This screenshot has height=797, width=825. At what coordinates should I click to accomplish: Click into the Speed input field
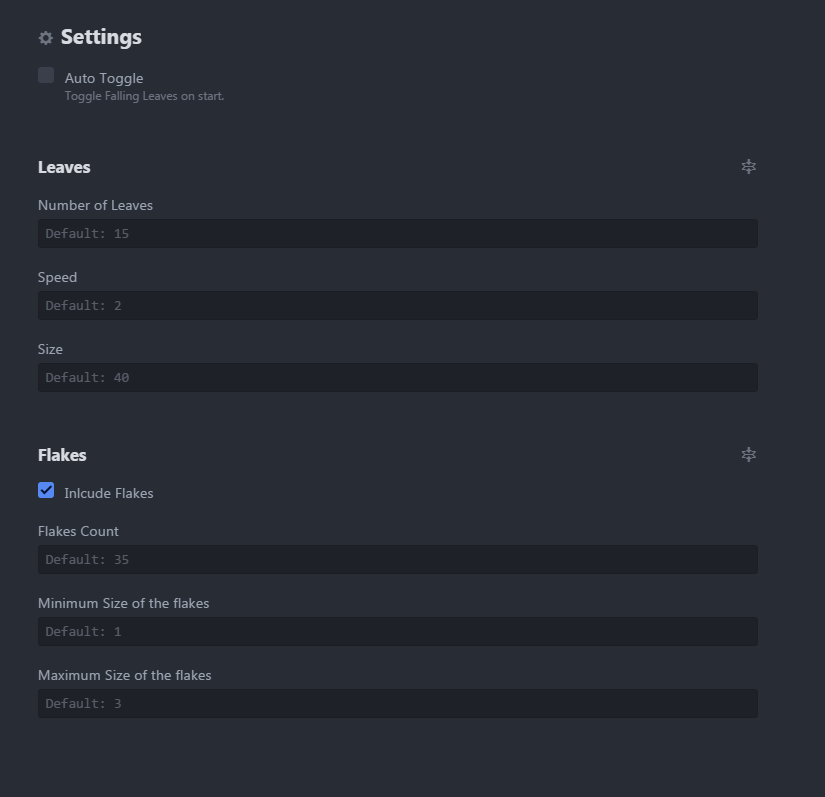point(397,306)
